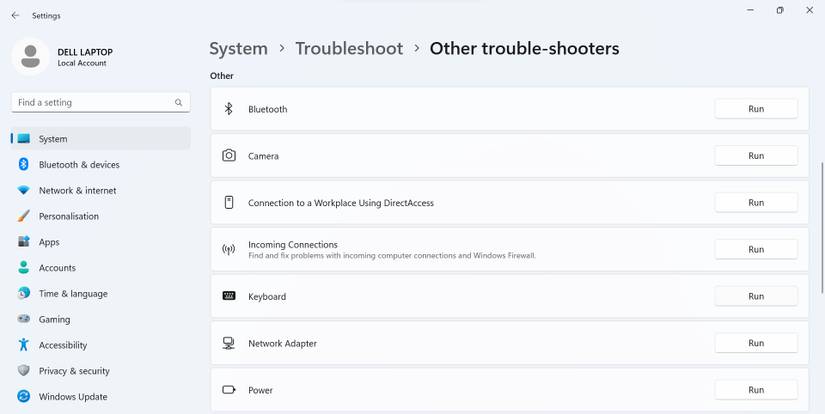Open Bluetooth & devices settings
Viewport: 825px width, 414px height.
79,165
